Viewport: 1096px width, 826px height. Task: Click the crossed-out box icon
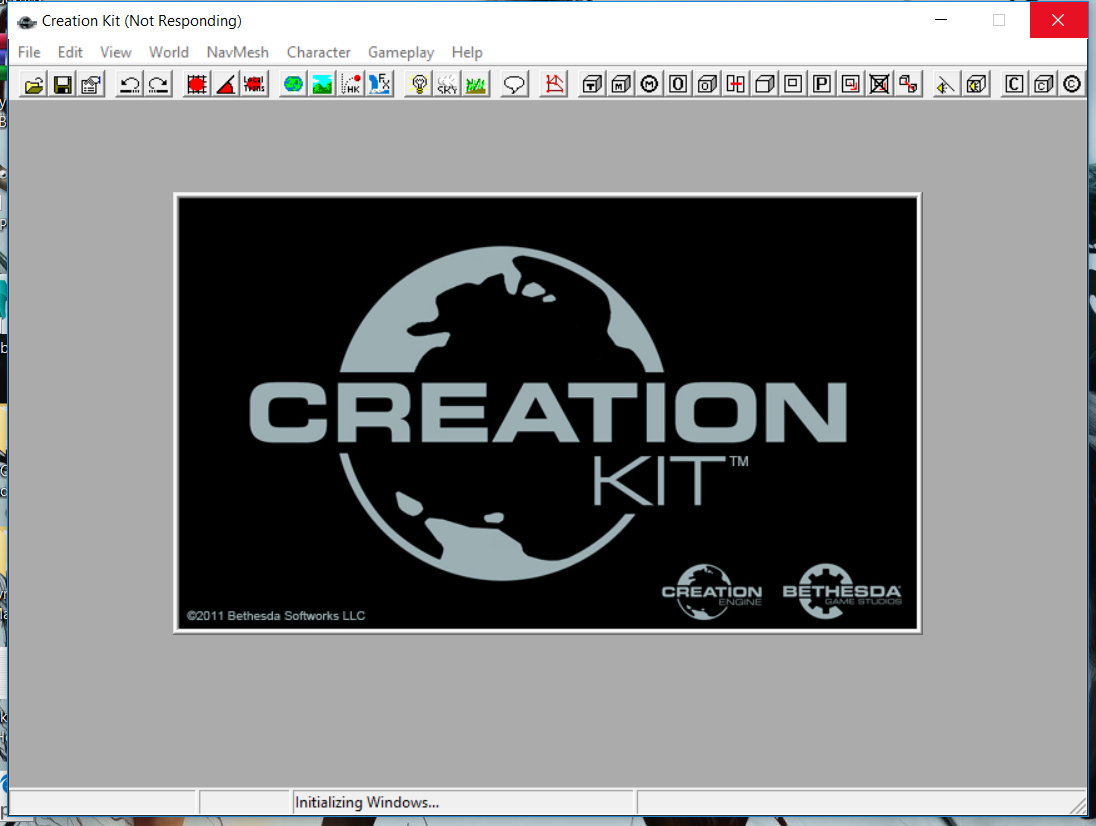coord(879,85)
